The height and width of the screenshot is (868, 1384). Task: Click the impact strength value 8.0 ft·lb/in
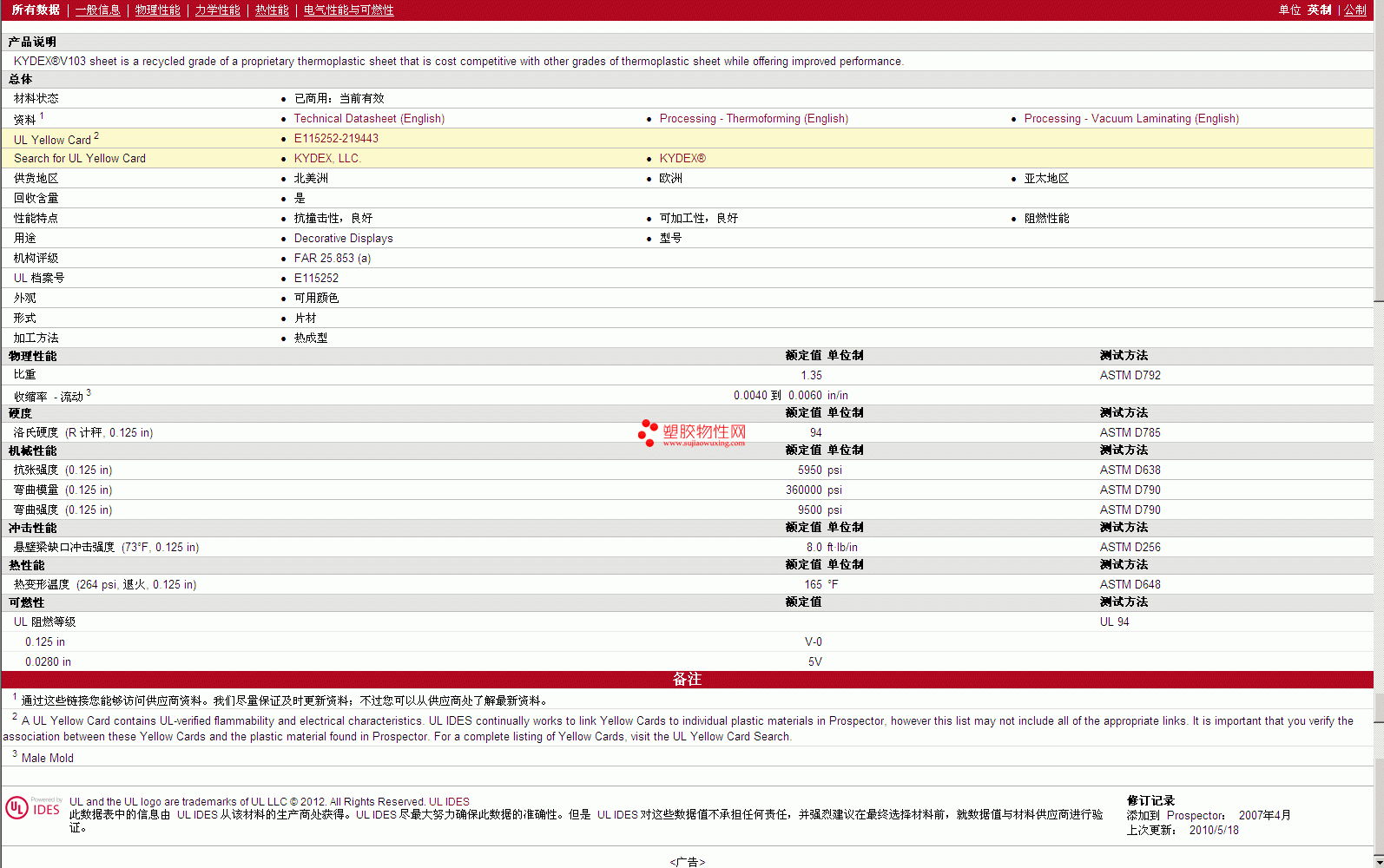(x=832, y=548)
